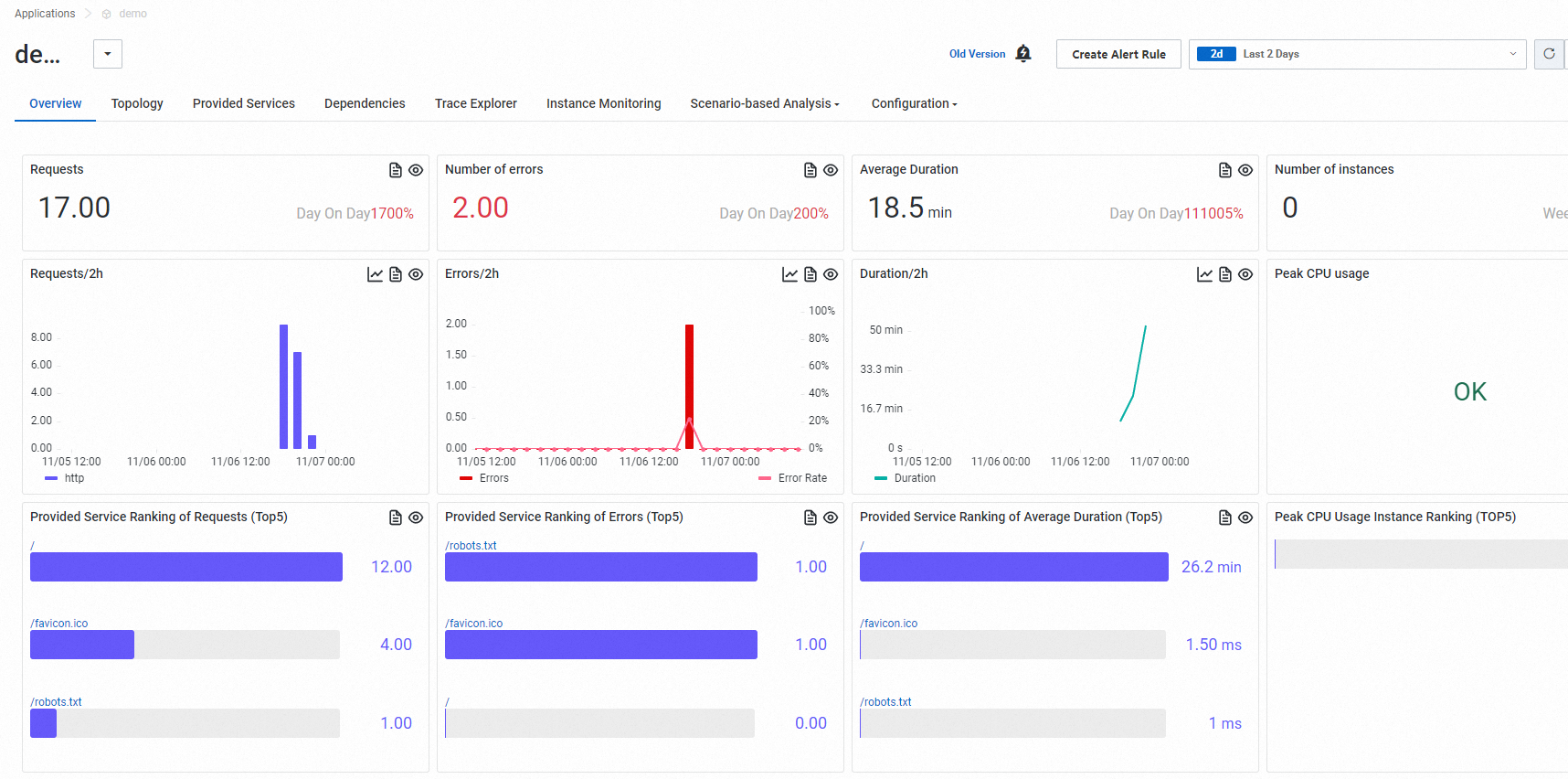Toggle the eye icon in Number of errors card
Image resolution: width=1568 pixels, height=779 pixels.
coord(831,170)
